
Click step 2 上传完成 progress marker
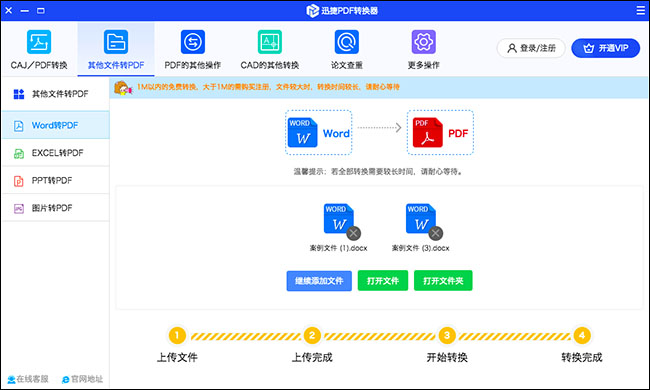pos(312,335)
